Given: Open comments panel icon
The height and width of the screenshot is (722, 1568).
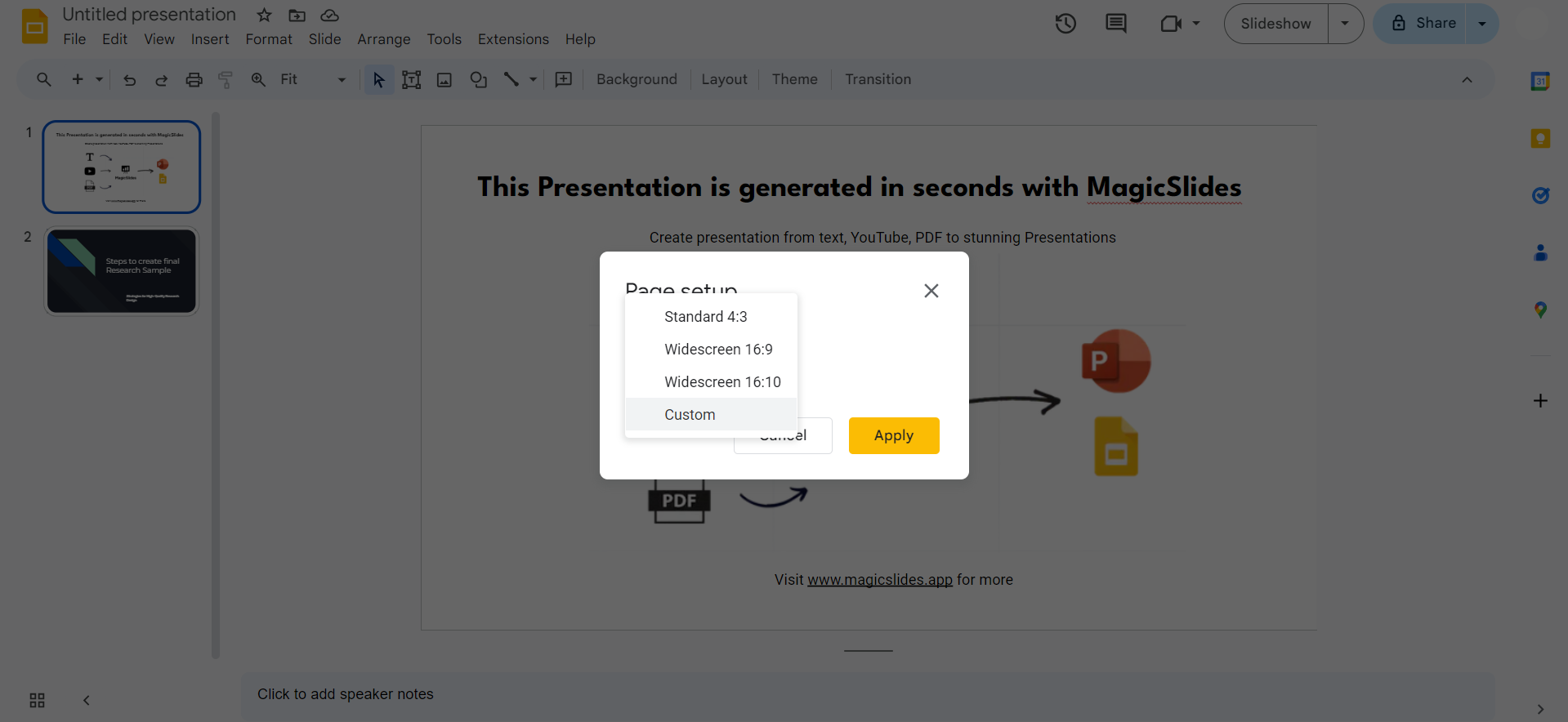Looking at the screenshot, I should pyautogui.click(x=1115, y=24).
